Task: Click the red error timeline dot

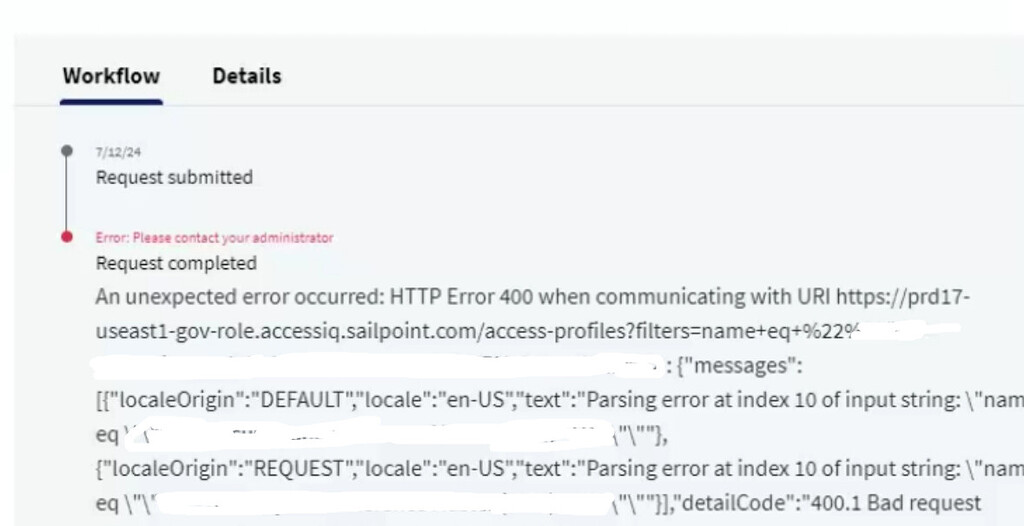Action: pyautogui.click(x=67, y=237)
